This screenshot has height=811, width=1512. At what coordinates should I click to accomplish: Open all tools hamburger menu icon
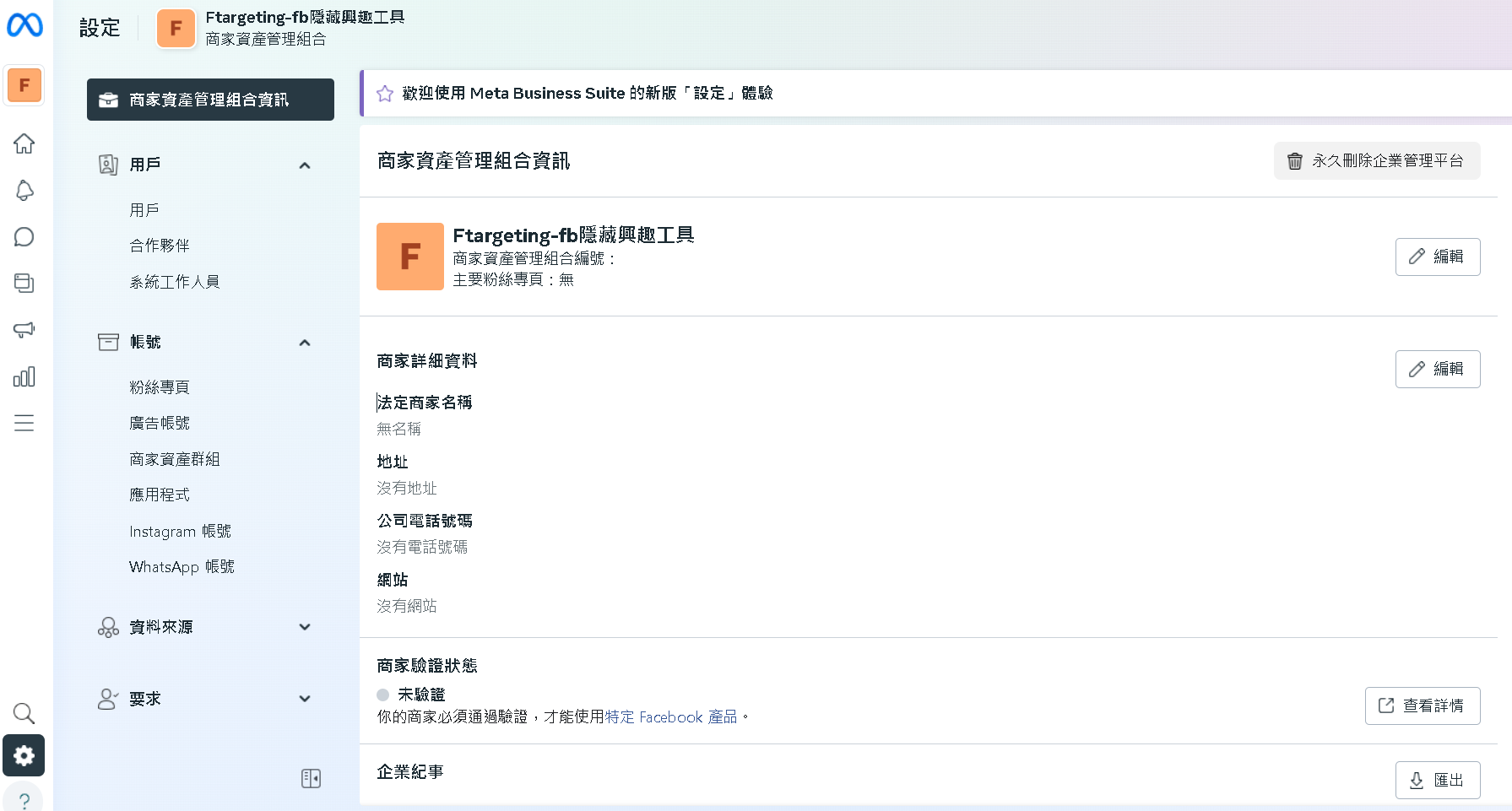pos(24,423)
